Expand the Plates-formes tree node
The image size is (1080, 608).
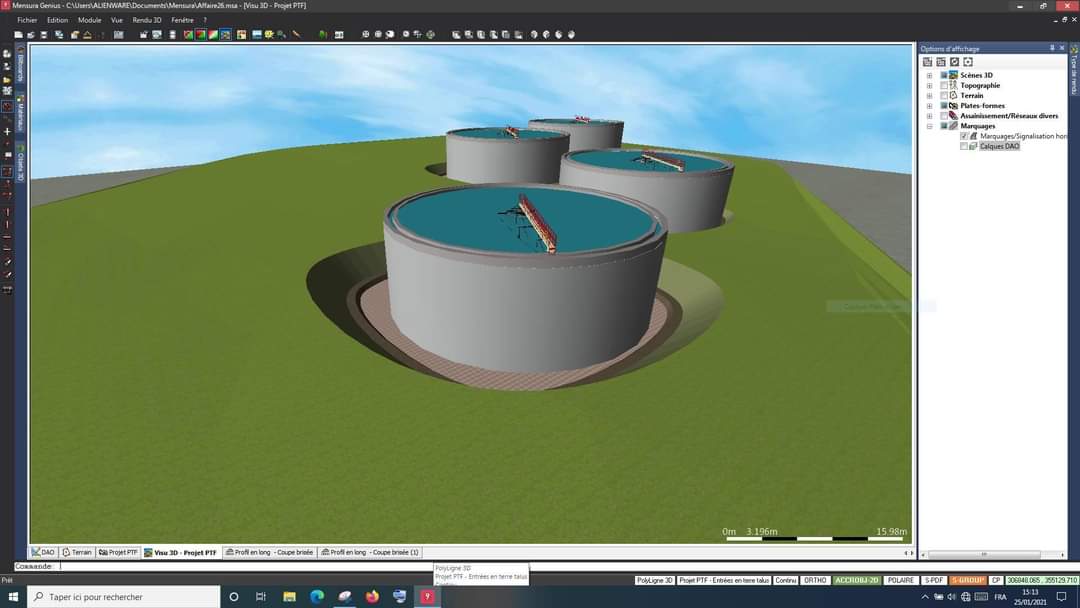(x=929, y=106)
